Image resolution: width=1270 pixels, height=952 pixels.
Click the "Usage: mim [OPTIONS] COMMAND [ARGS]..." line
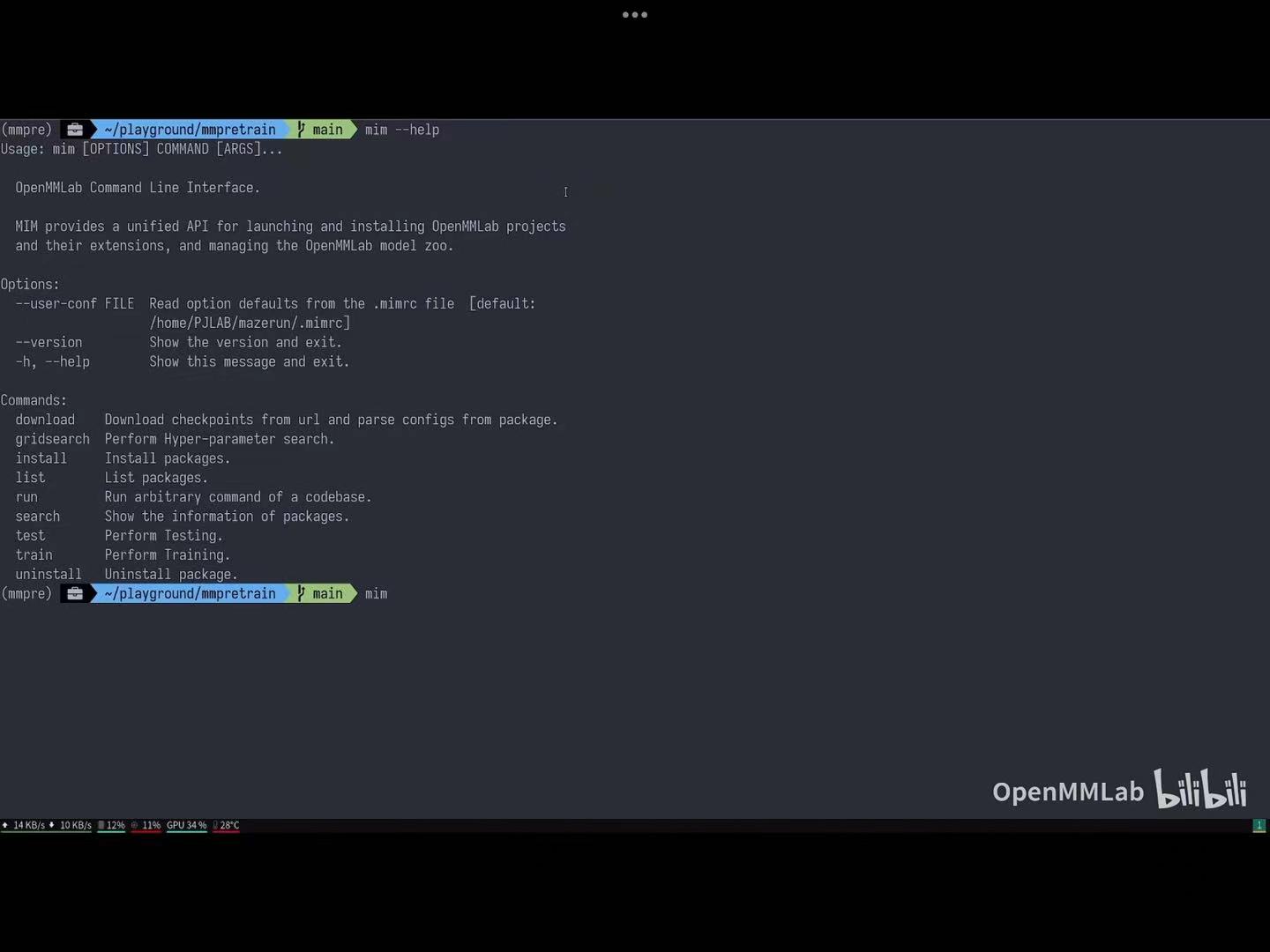pos(141,149)
